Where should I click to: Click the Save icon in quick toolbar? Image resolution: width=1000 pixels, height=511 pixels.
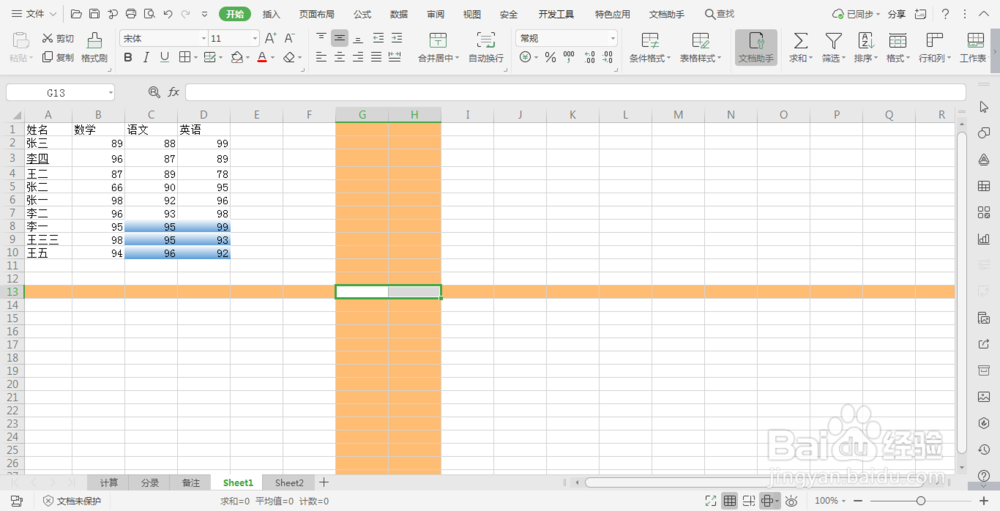pos(94,13)
